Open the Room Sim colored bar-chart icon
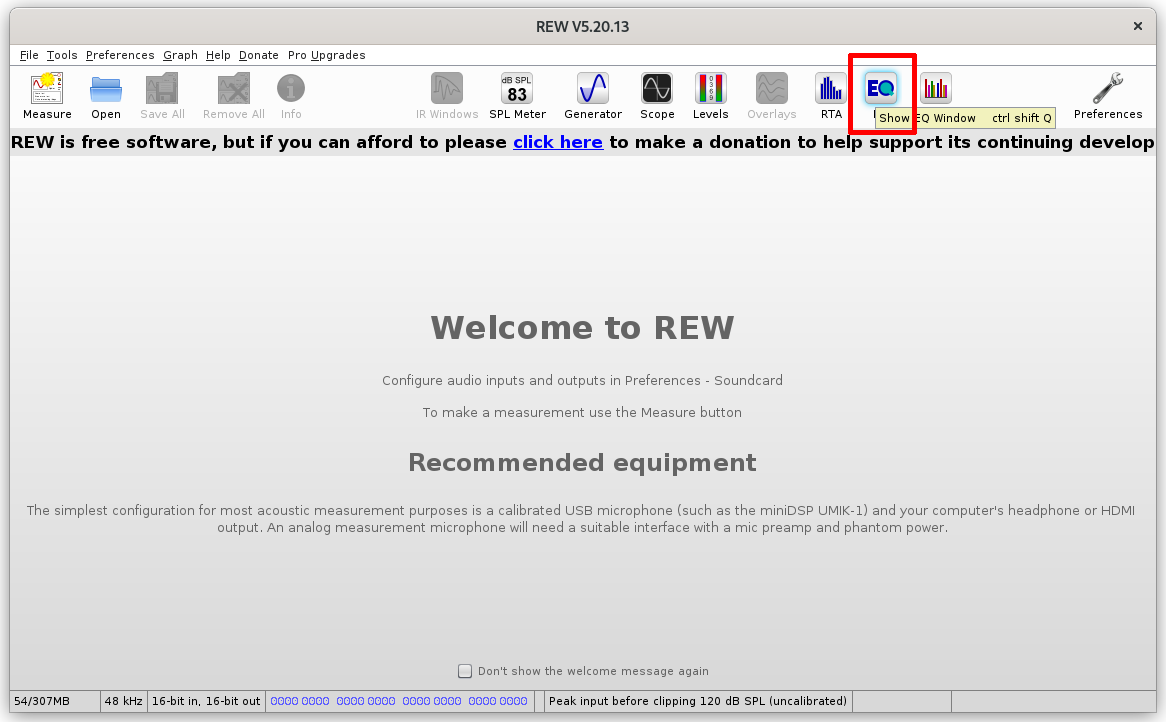 [935, 88]
